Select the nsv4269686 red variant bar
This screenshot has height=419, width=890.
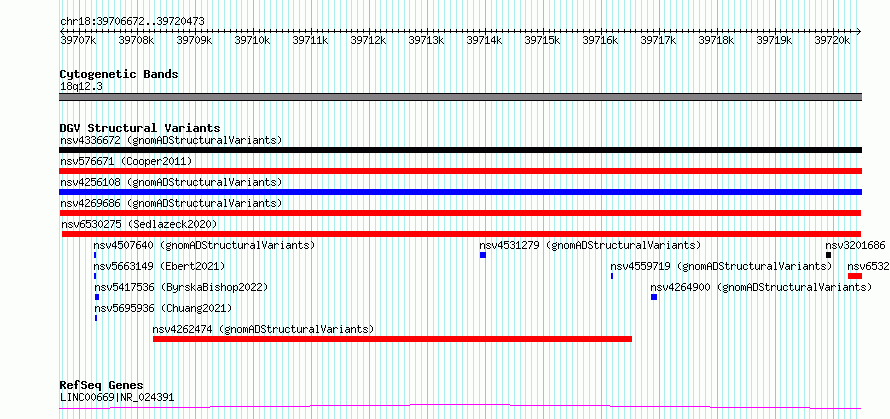point(460,213)
